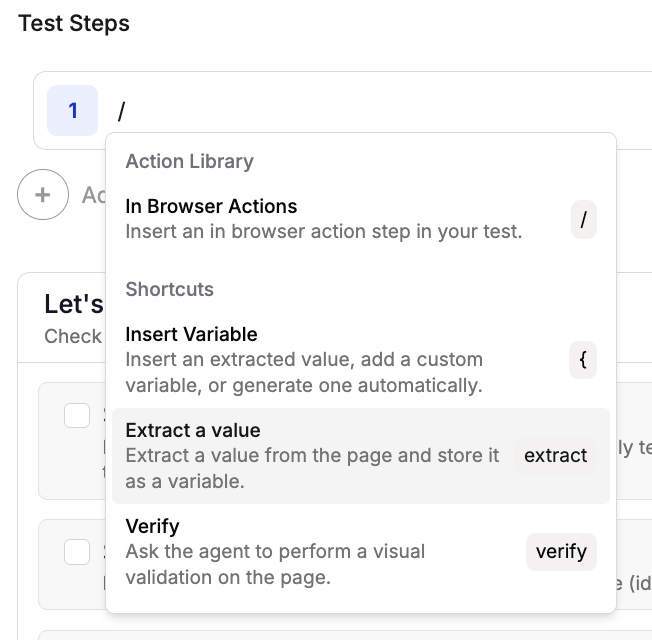The width and height of the screenshot is (652, 640).
Task: Click the Shortcuts section header
Action: [x=169, y=290]
